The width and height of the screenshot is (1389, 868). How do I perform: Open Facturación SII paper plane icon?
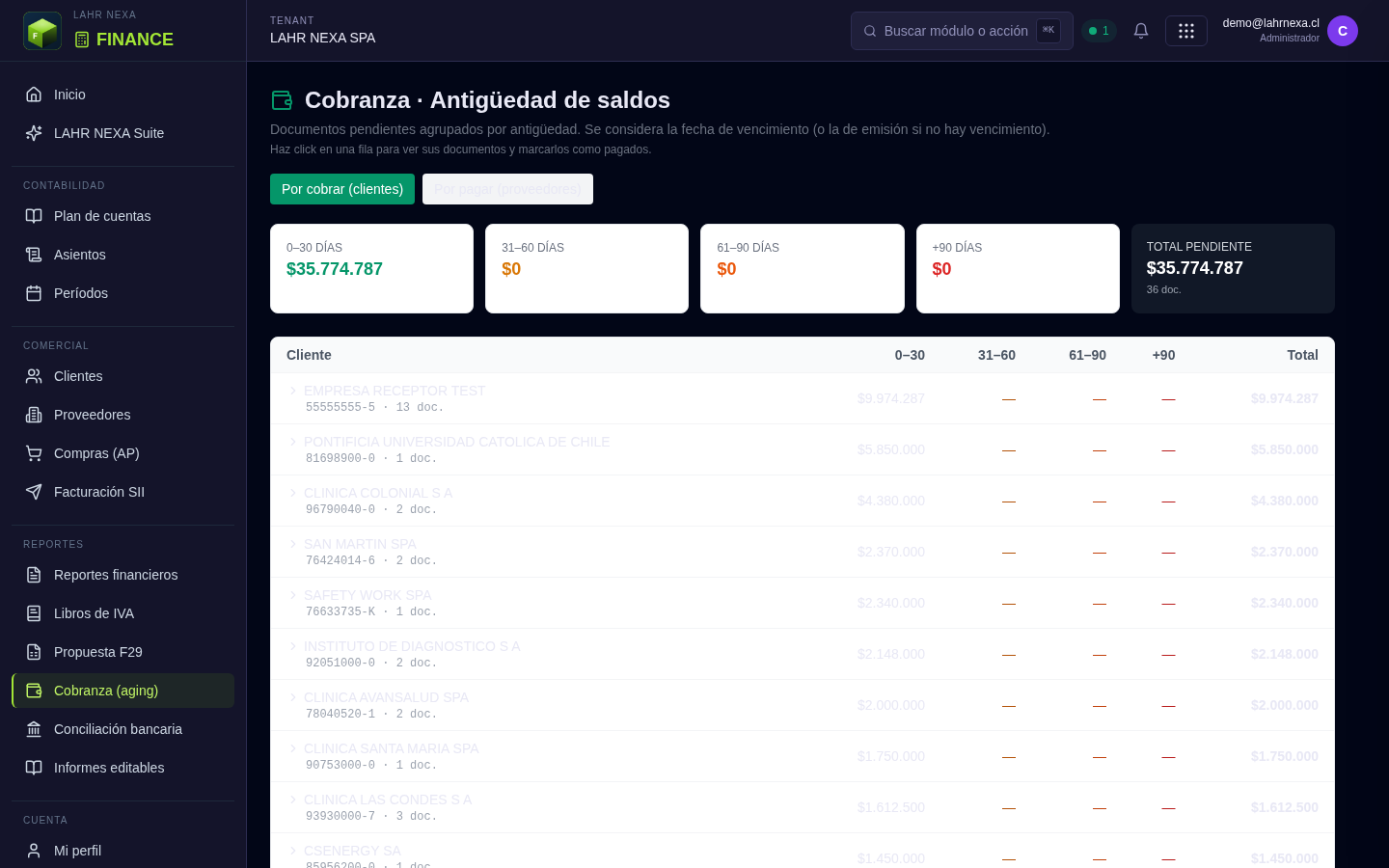[34, 492]
